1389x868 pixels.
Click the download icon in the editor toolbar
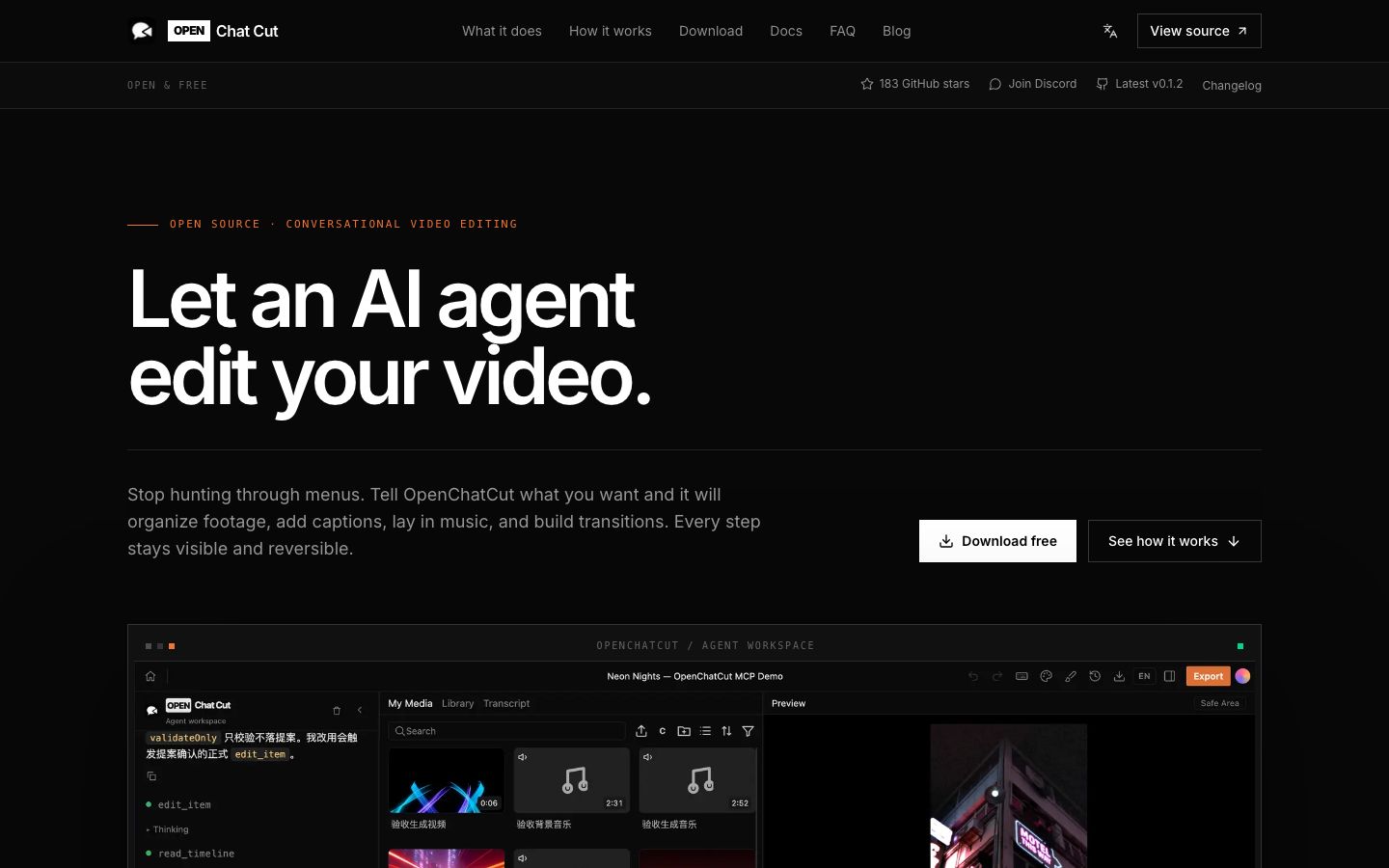(x=1119, y=676)
